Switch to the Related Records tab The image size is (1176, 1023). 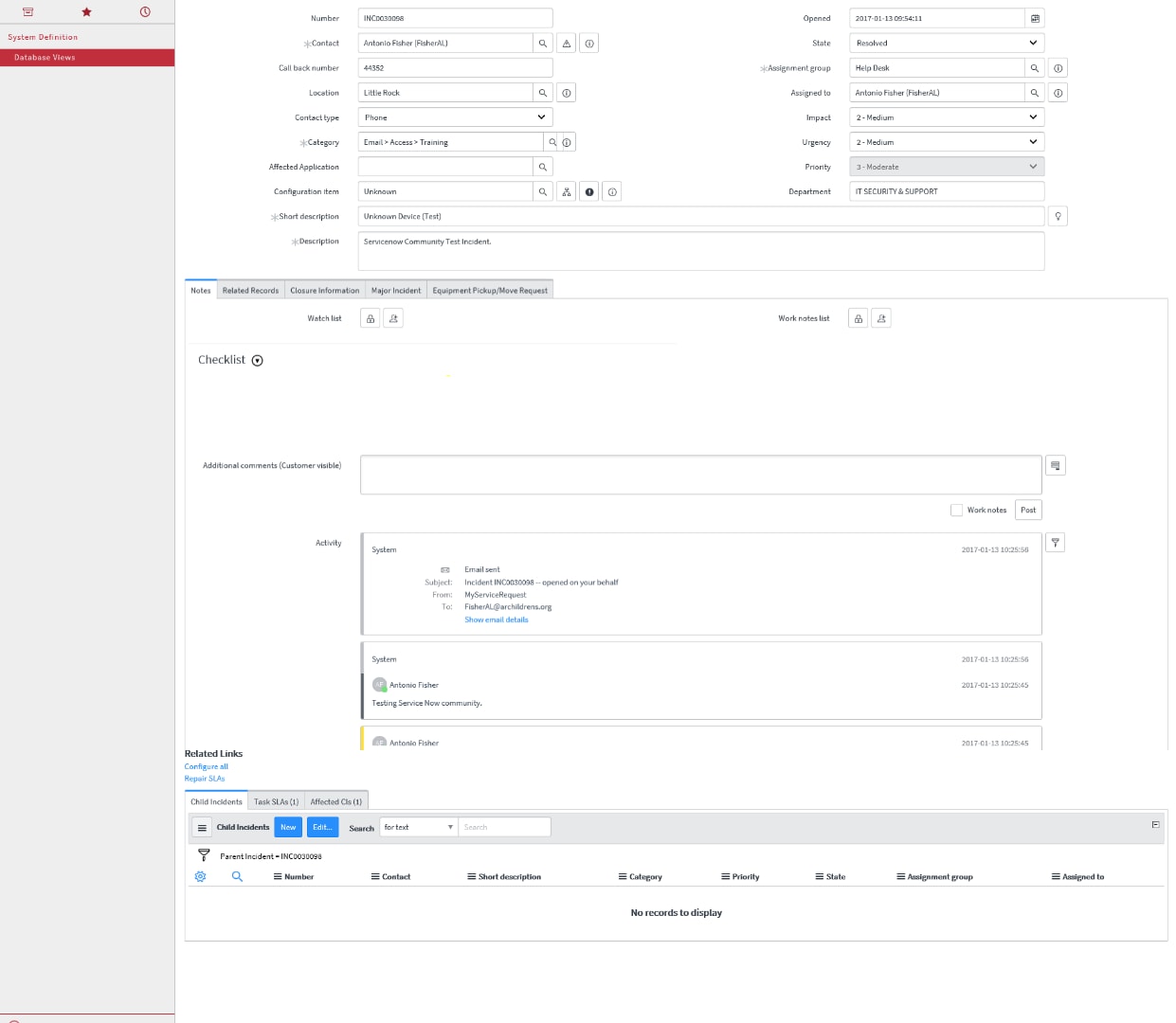(251, 291)
